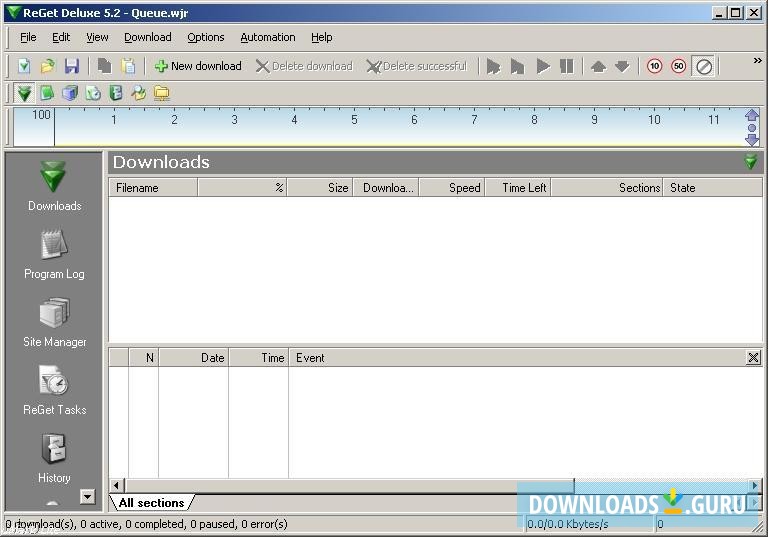Open the Options menu
Viewport: 768px width, 537px height.
coord(206,37)
